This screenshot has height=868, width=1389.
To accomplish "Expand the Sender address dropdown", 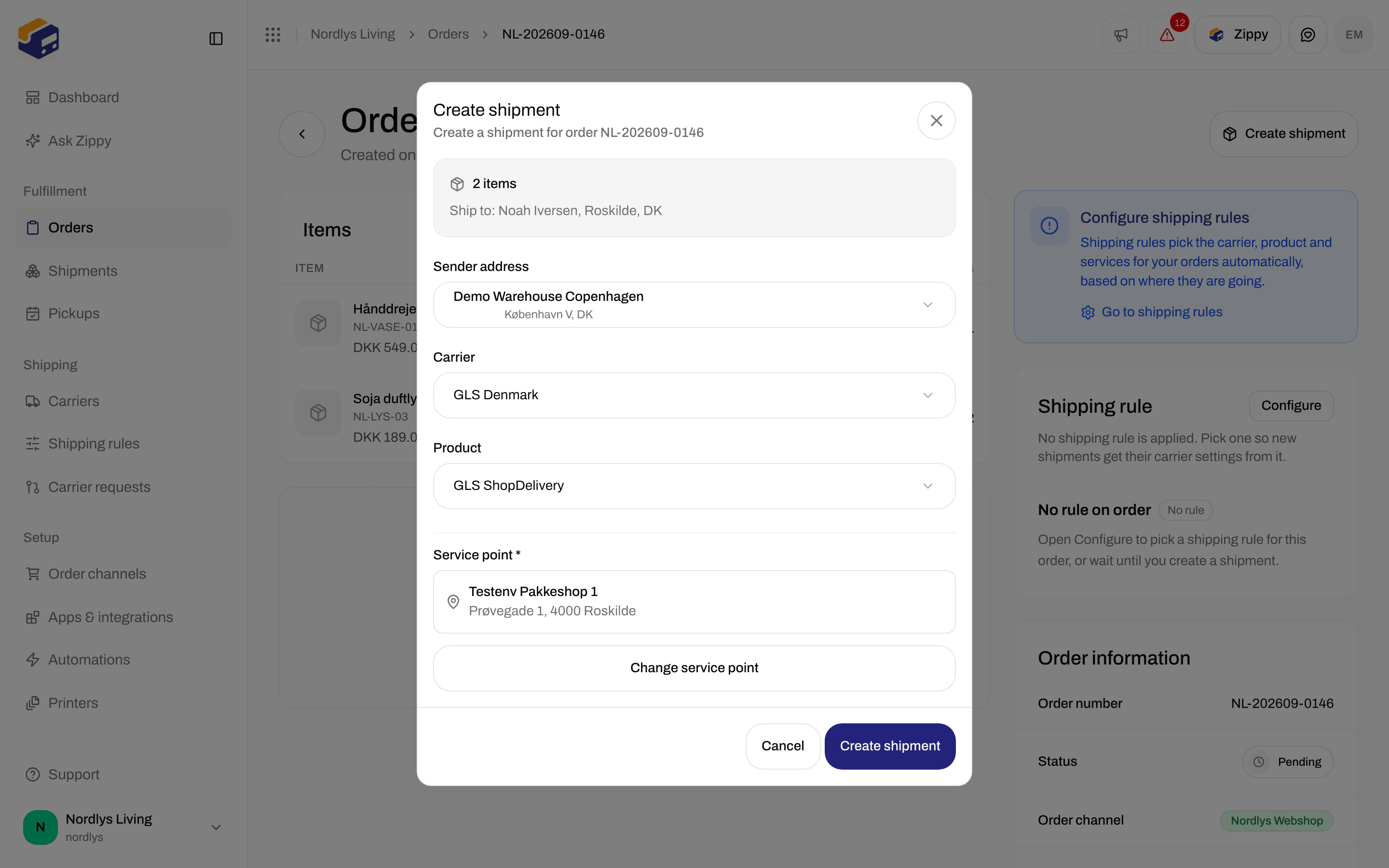I will click(x=694, y=305).
